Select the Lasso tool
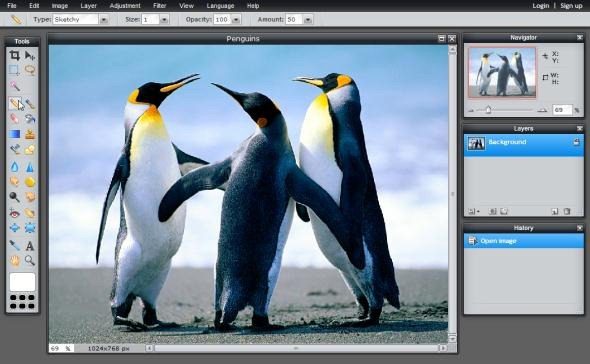Viewport: 590px width, 364px height. click(x=30, y=70)
